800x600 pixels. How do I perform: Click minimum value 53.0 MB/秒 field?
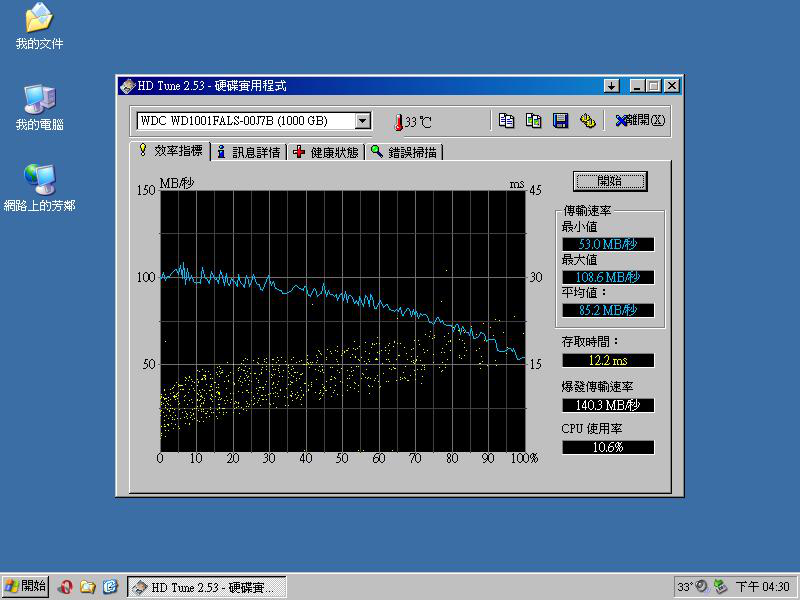[x=608, y=244]
